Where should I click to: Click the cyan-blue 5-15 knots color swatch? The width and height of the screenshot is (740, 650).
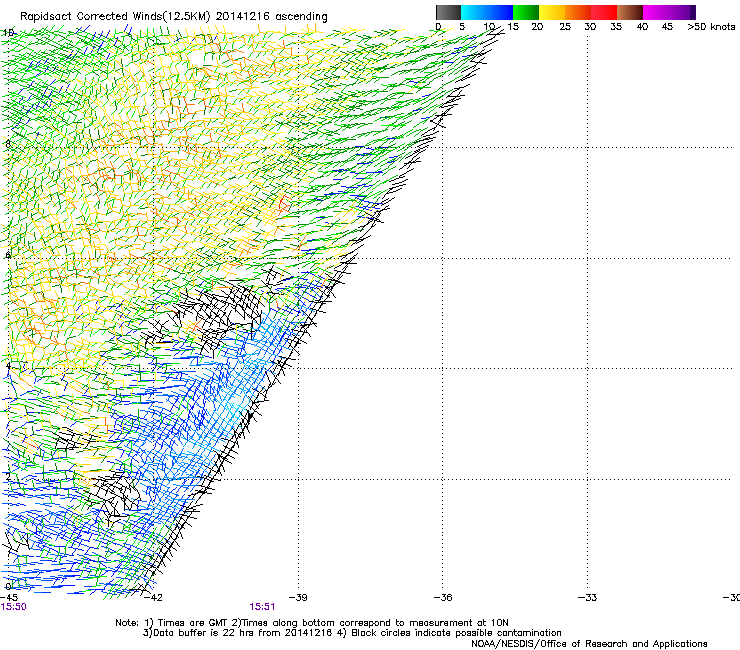pos(487,12)
